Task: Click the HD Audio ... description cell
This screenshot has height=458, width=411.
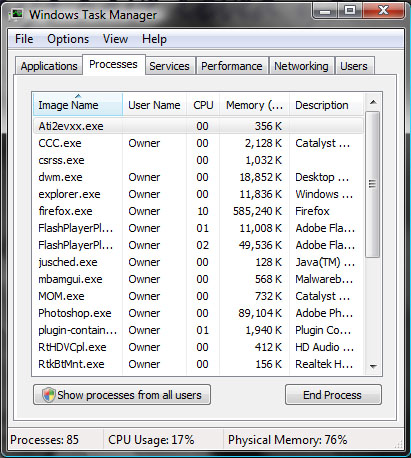Action: [x=324, y=347]
